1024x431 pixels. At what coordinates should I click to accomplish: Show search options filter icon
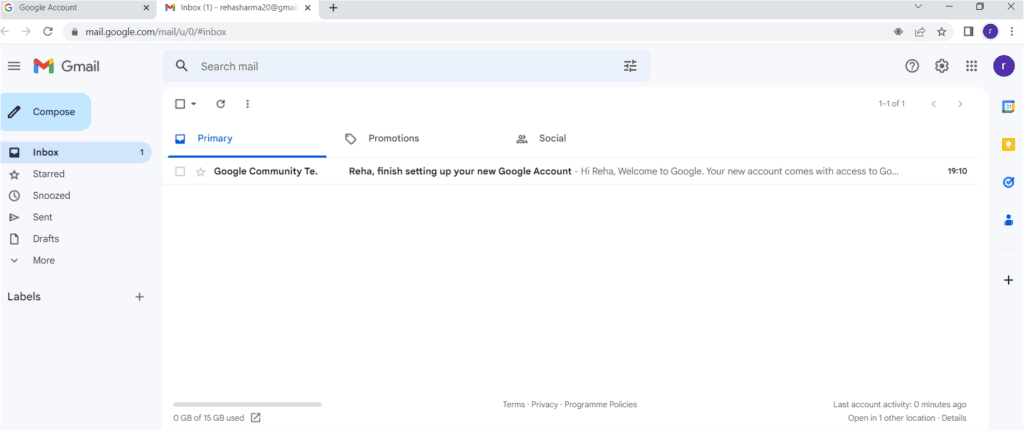(630, 66)
